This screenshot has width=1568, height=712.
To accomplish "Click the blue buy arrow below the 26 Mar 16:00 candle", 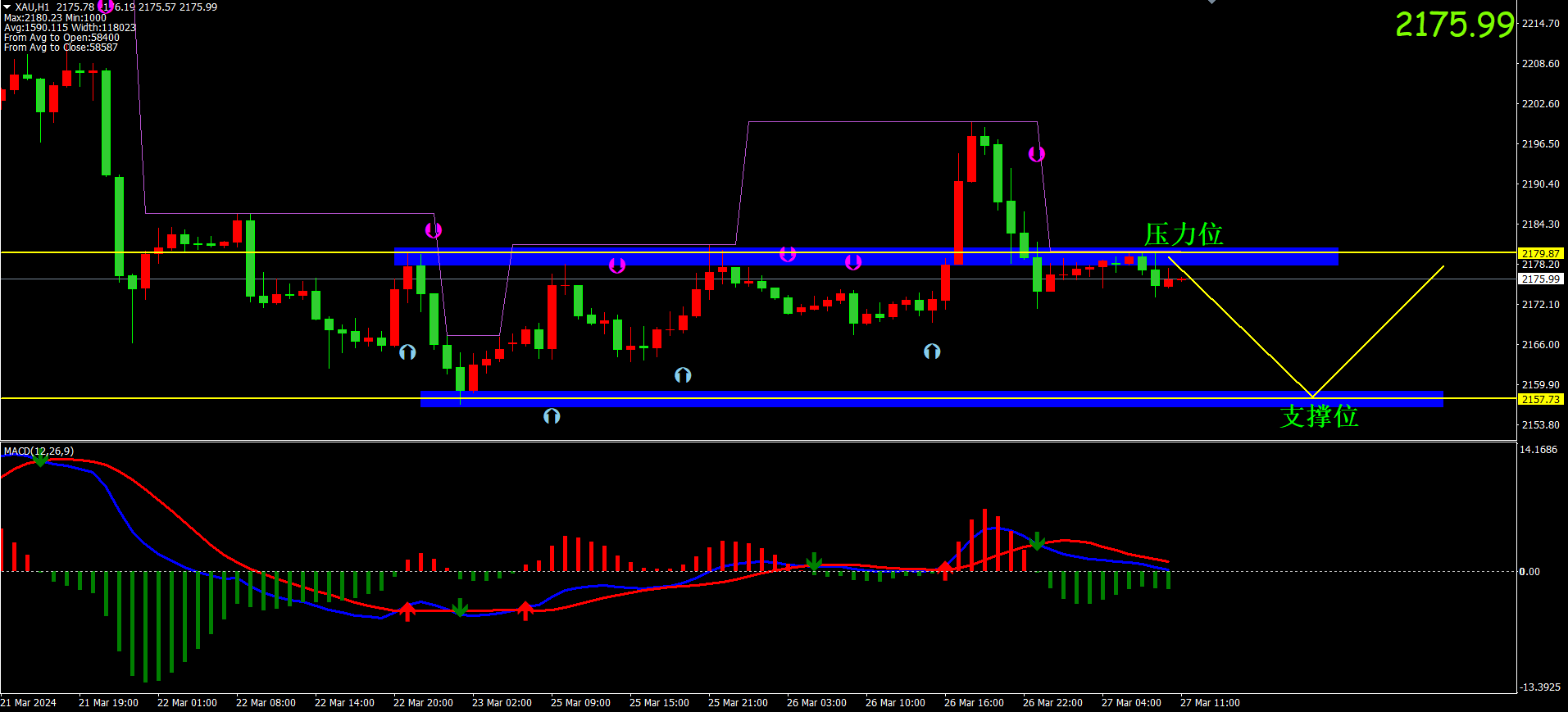I will point(932,351).
